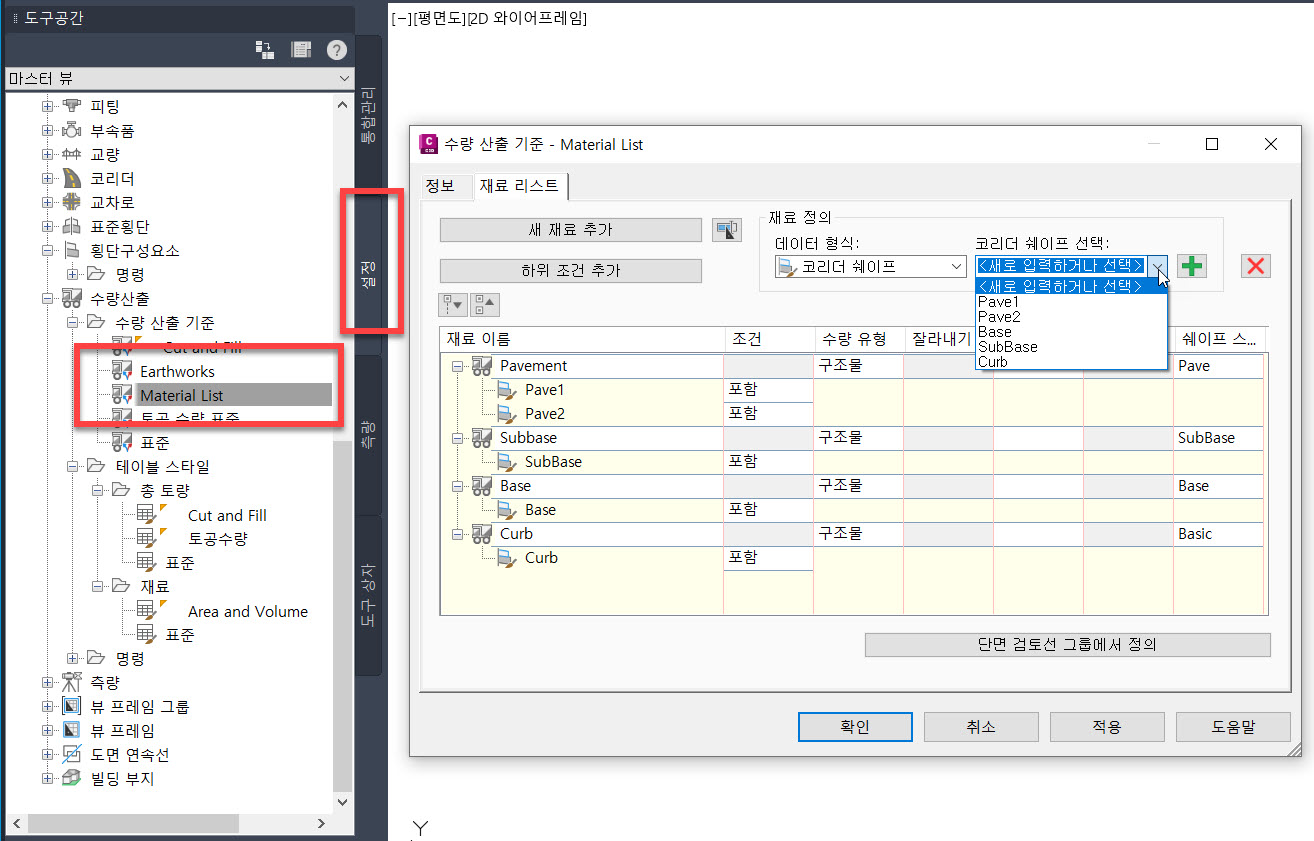1314x841 pixels.
Task: Click the 취소 button
Action: (981, 727)
